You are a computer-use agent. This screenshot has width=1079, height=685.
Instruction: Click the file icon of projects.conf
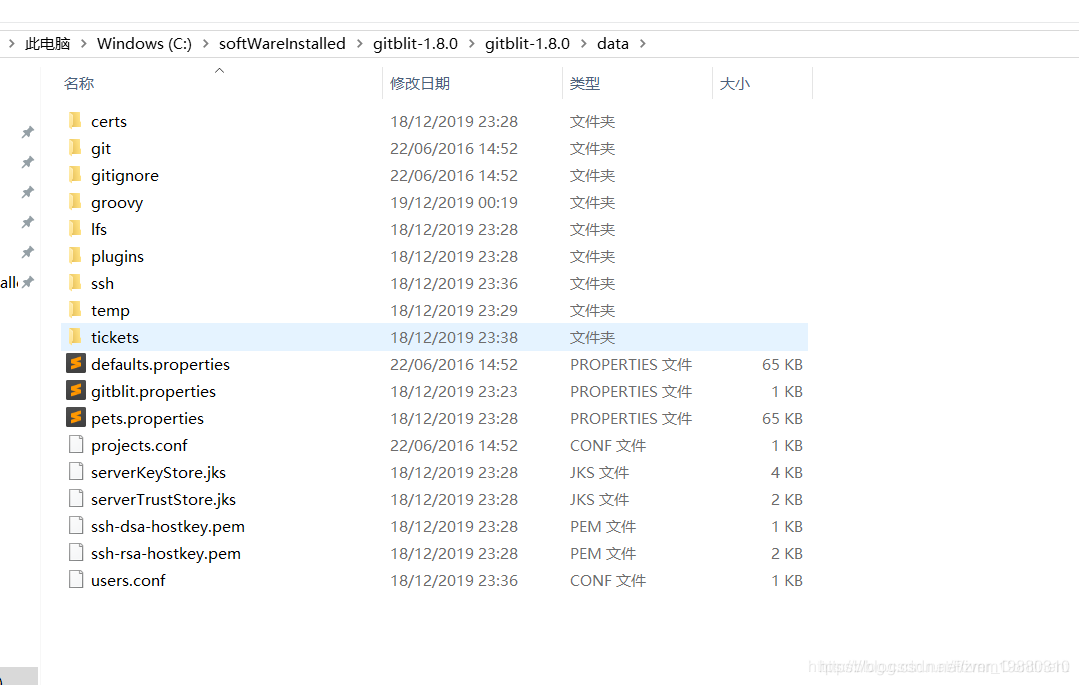[x=76, y=445]
